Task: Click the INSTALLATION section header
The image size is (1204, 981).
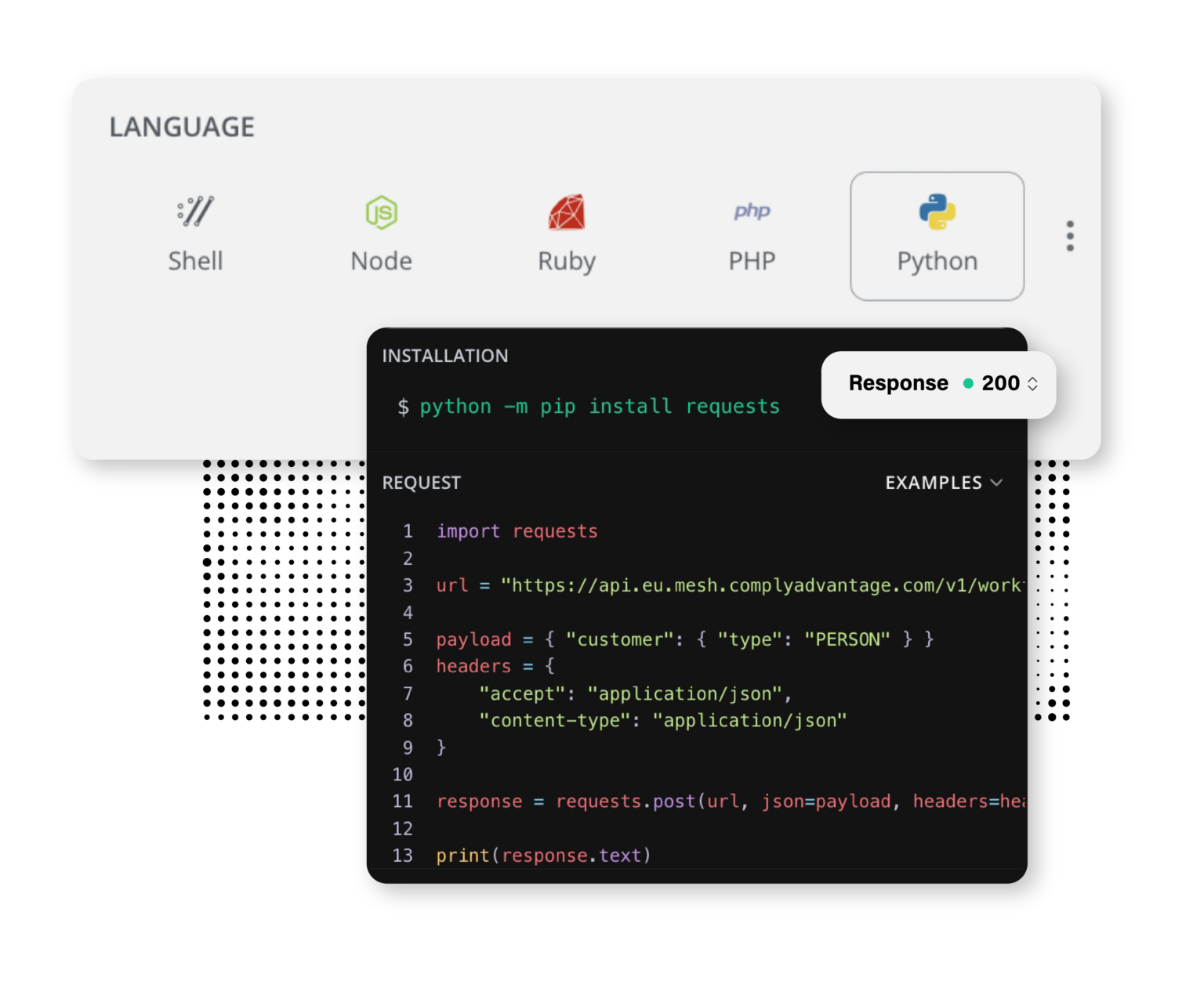Action: tap(444, 355)
